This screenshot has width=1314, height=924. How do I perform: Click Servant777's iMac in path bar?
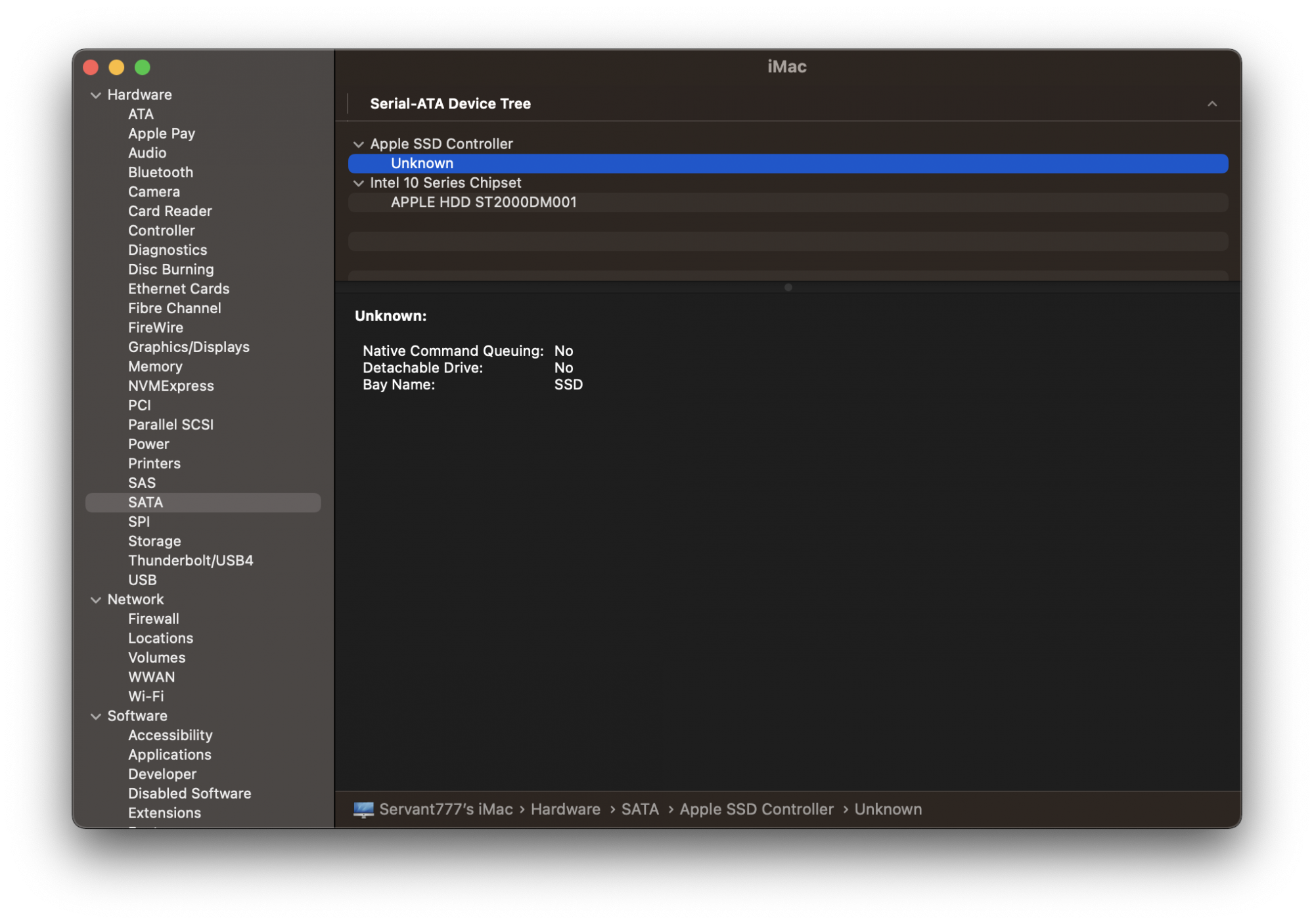click(445, 810)
